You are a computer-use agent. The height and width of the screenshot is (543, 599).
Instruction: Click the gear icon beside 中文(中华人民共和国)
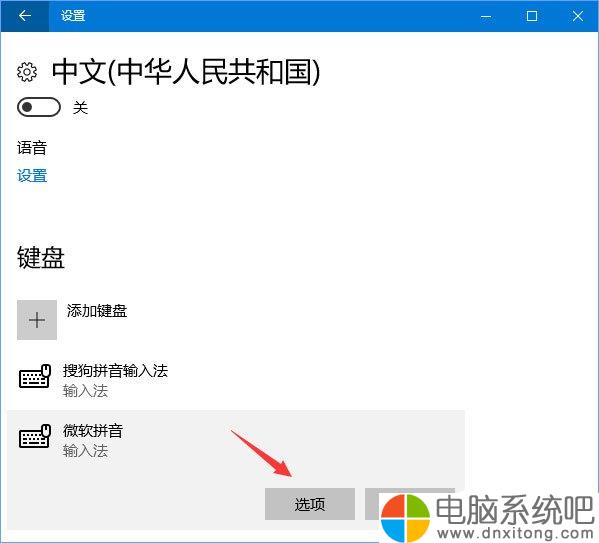27,71
